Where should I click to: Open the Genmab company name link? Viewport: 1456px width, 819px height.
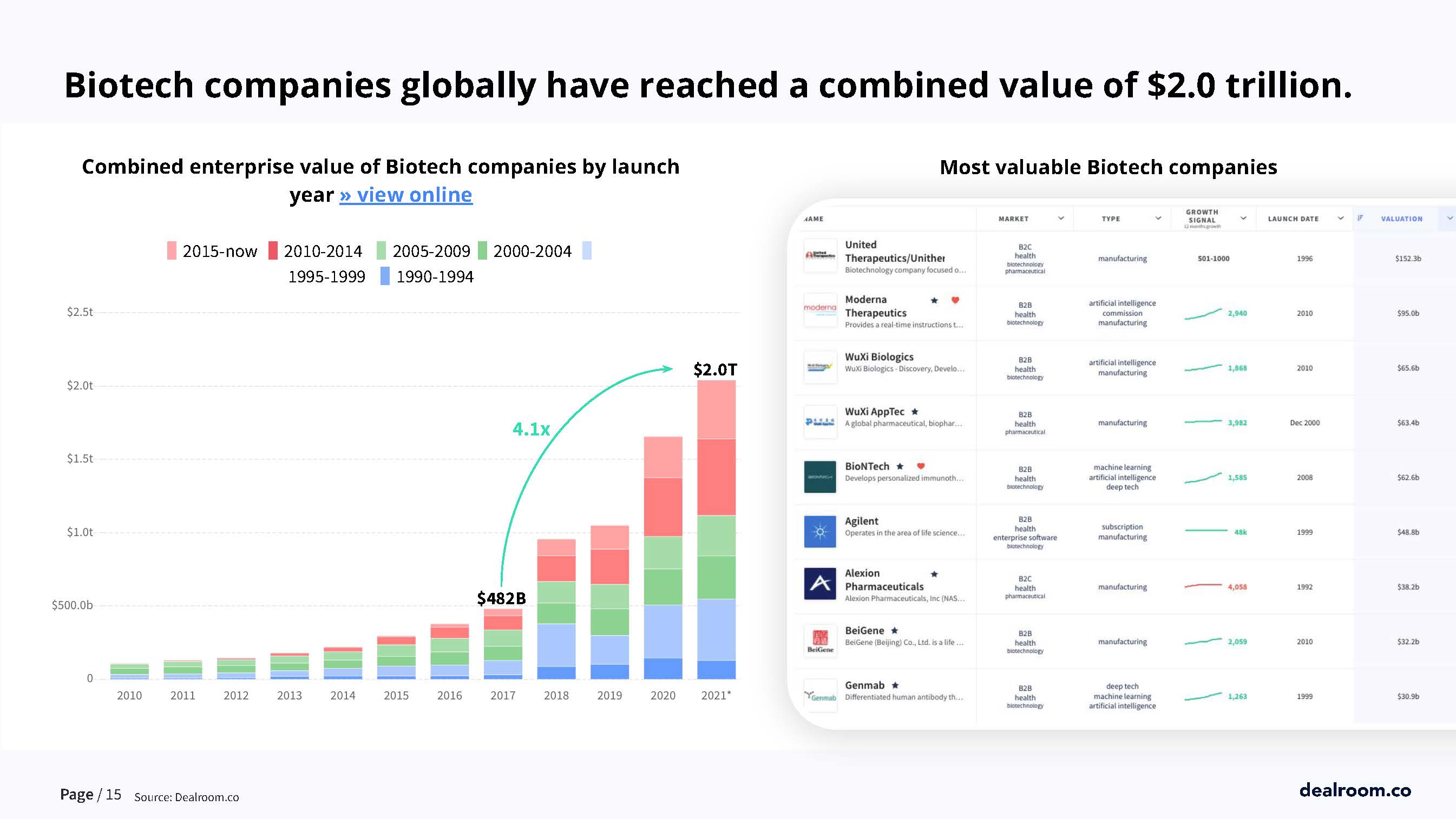[864, 685]
